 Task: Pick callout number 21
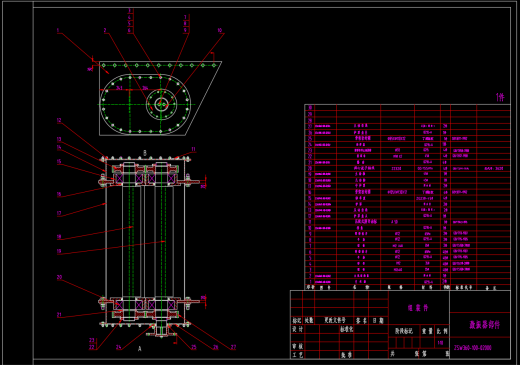pyautogui.click(x=59, y=314)
